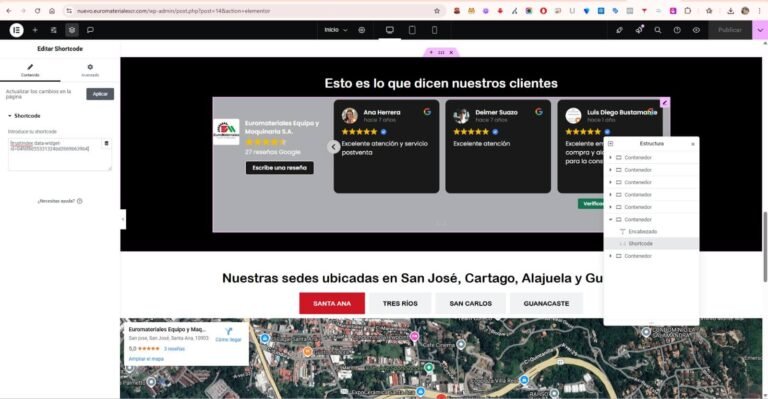Click browser back arrow
Screen dimensions: 768x399
(9, 11)
